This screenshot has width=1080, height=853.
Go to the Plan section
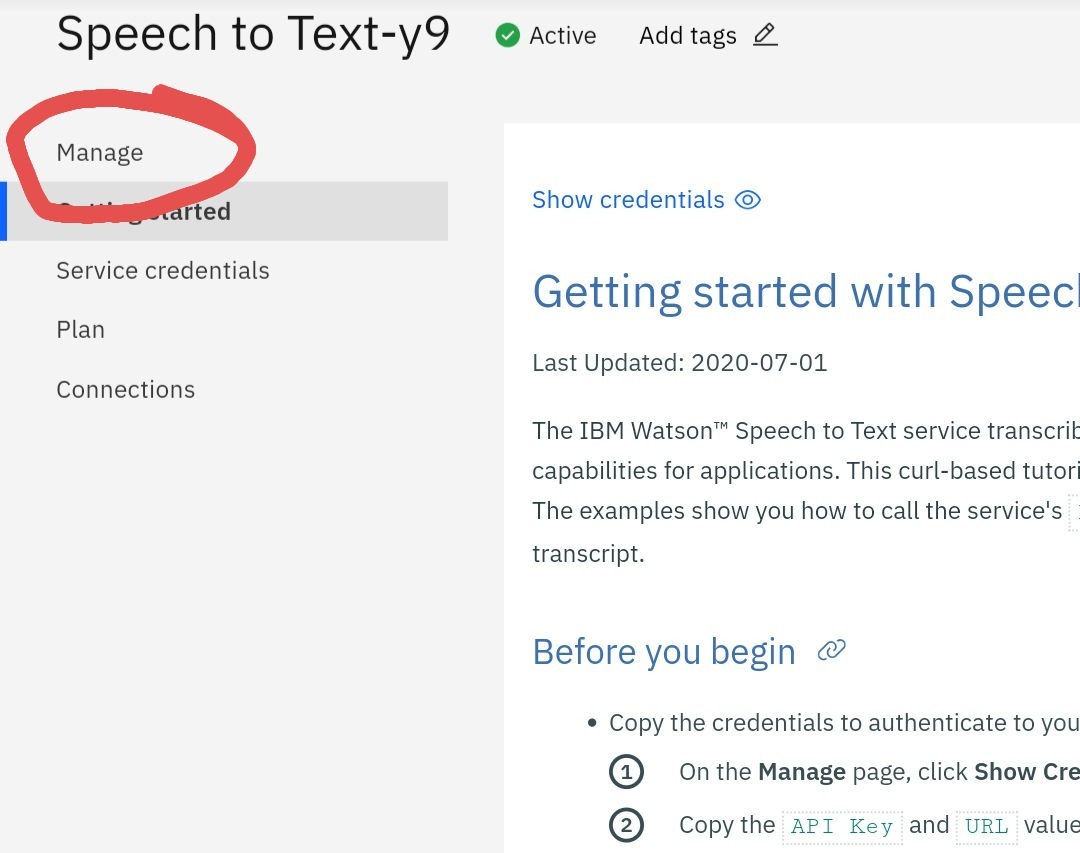pos(81,330)
